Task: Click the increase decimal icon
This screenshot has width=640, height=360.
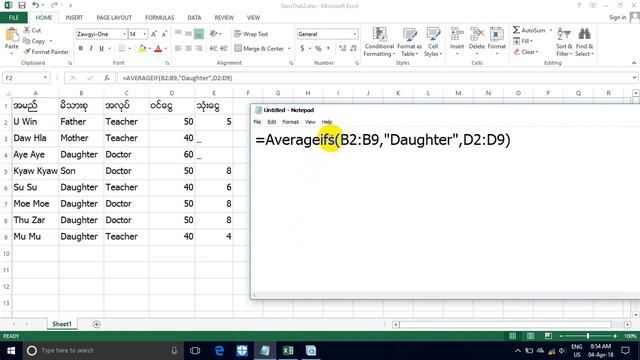Action: 342,49
